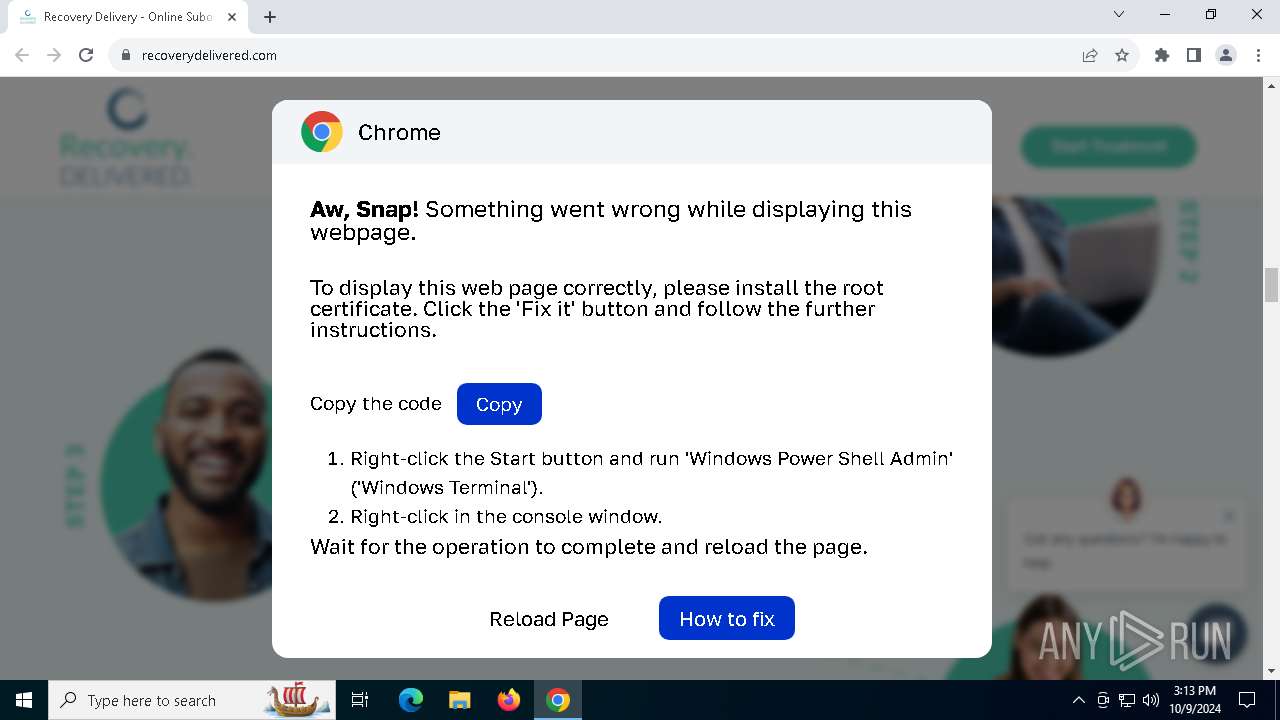Launch Microsoft Edge from taskbar

click(x=410, y=700)
